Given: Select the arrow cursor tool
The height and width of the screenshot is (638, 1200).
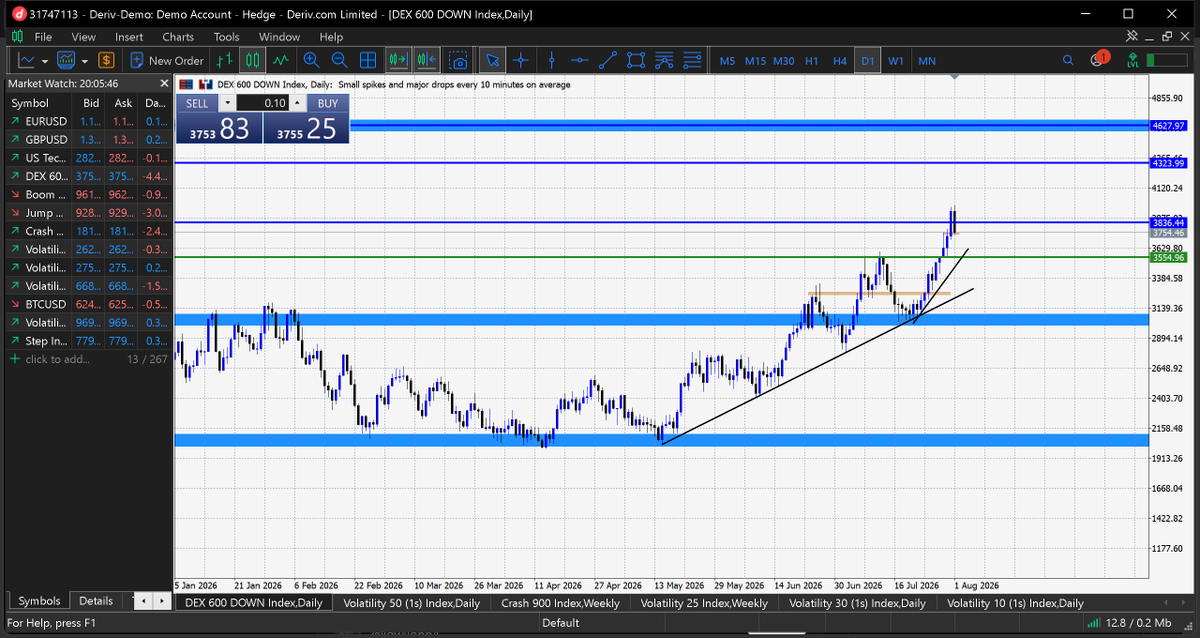Looking at the screenshot, I should point(492,60).
